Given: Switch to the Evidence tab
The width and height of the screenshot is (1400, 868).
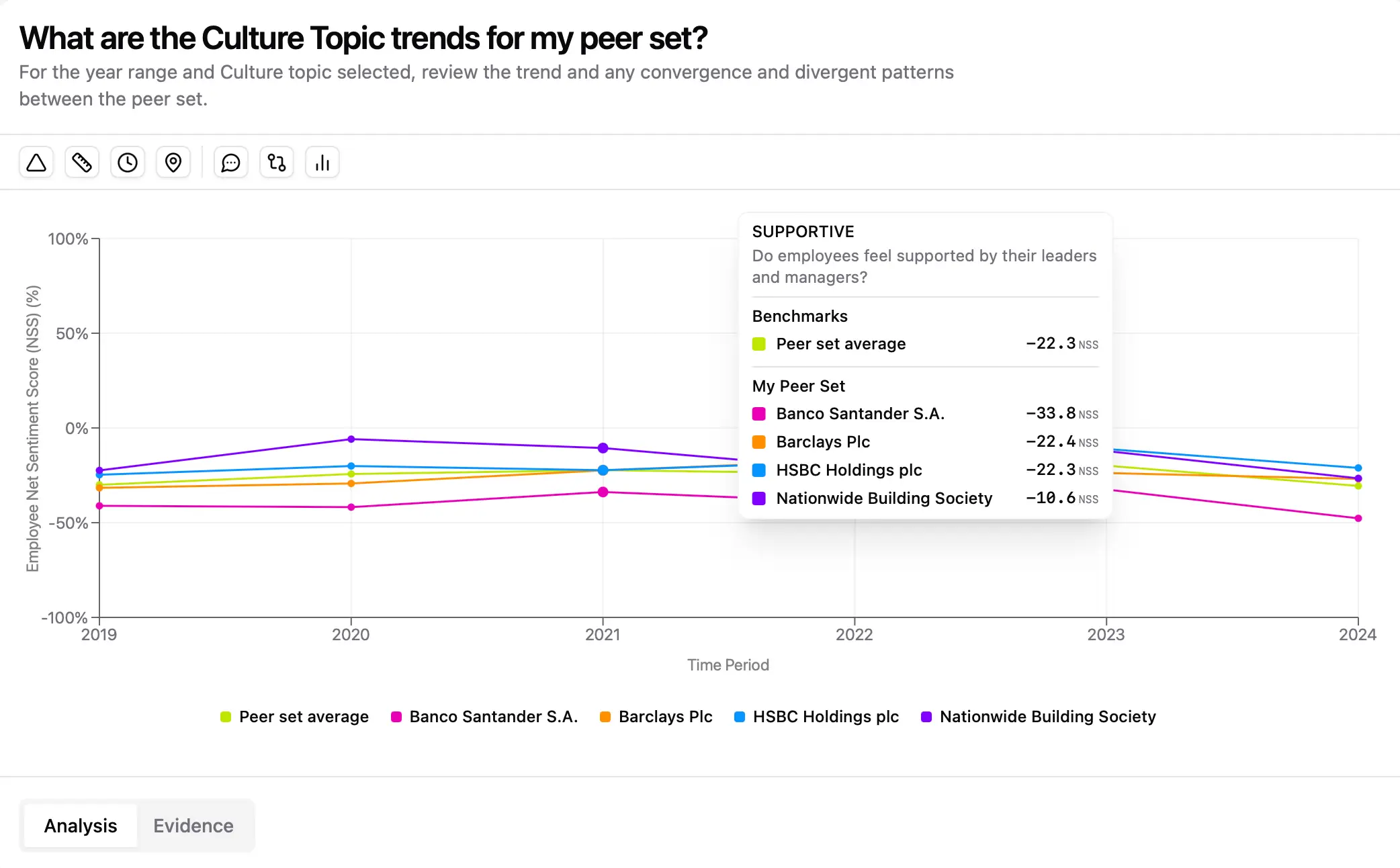Looking at the screenshot, I should (x=193, y=826).
